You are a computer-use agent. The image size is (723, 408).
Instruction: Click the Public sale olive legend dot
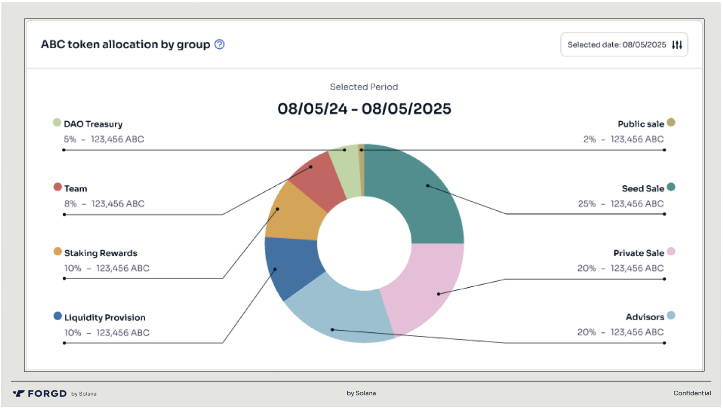tap(671, 123)
